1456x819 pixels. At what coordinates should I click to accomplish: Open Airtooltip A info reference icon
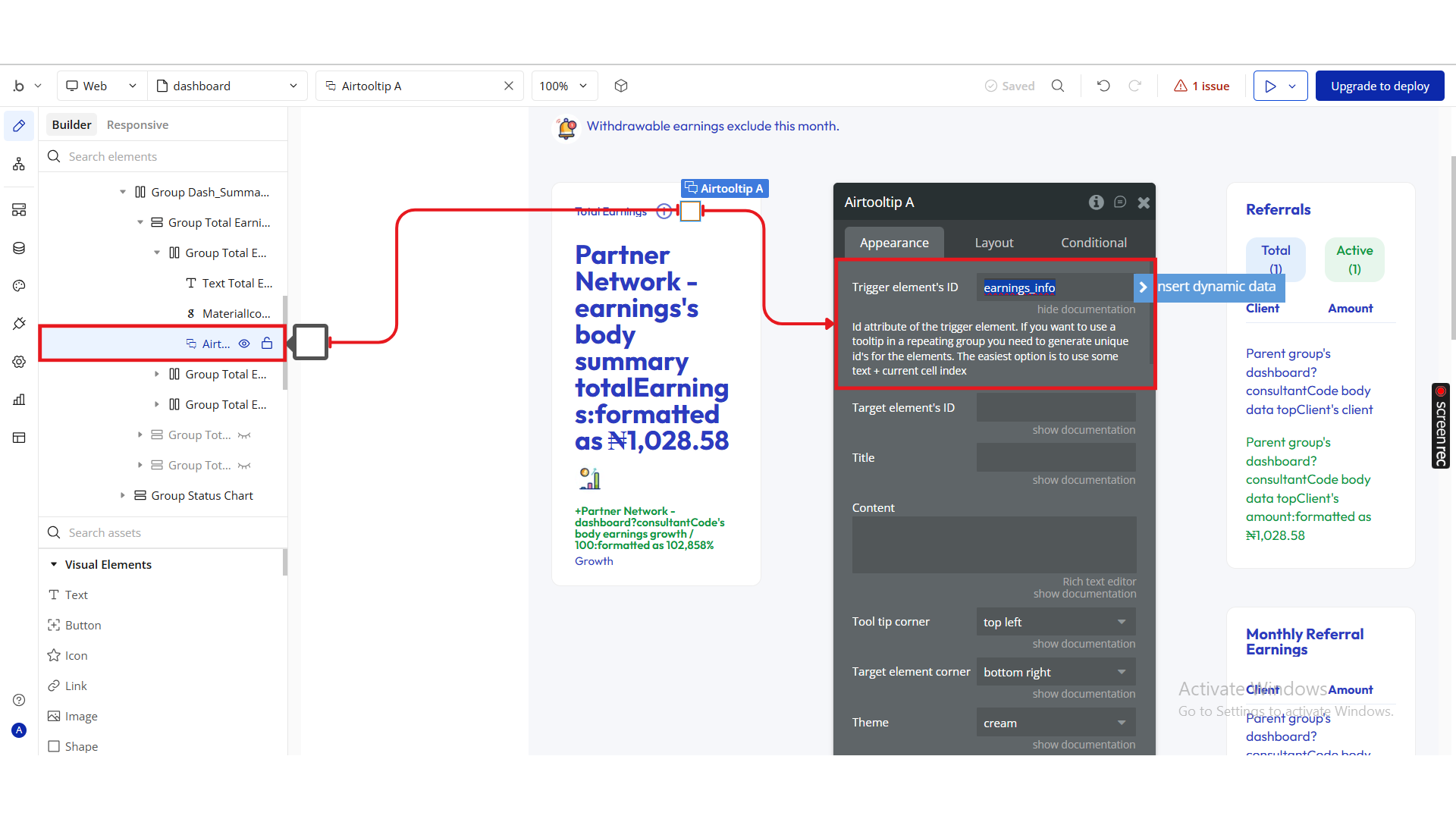tap(1096, 202)
